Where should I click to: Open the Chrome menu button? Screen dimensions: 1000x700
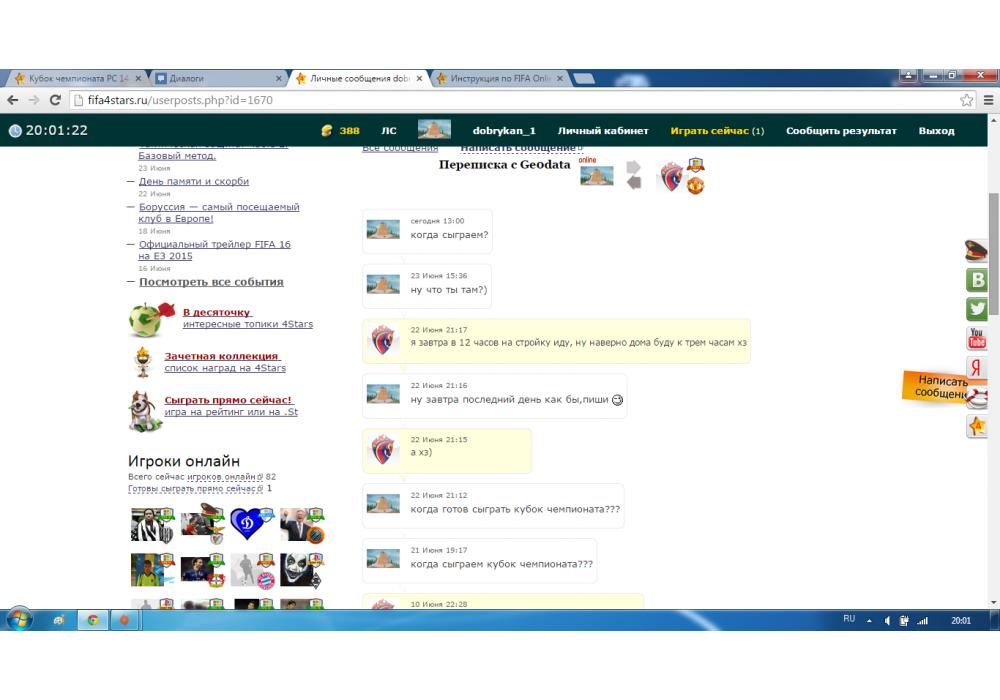coord(988,100)
